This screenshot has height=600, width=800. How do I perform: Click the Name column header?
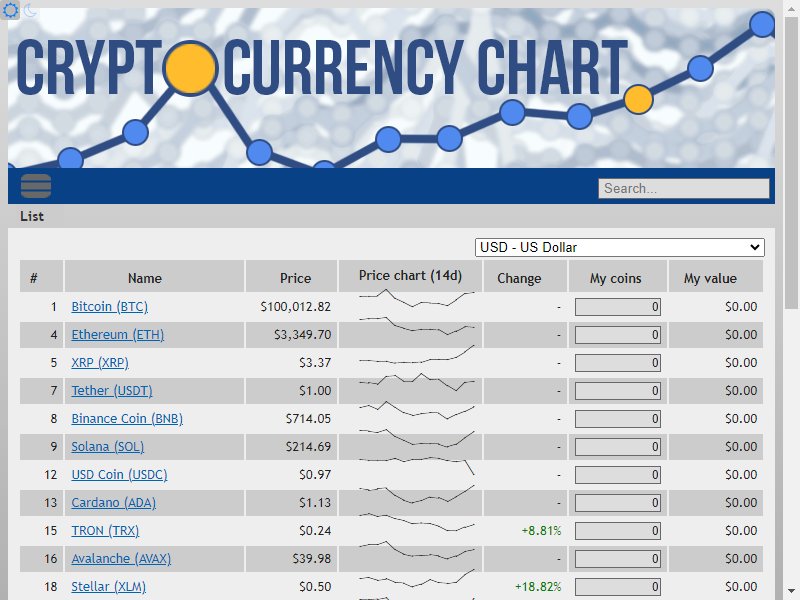coord(154,278)
